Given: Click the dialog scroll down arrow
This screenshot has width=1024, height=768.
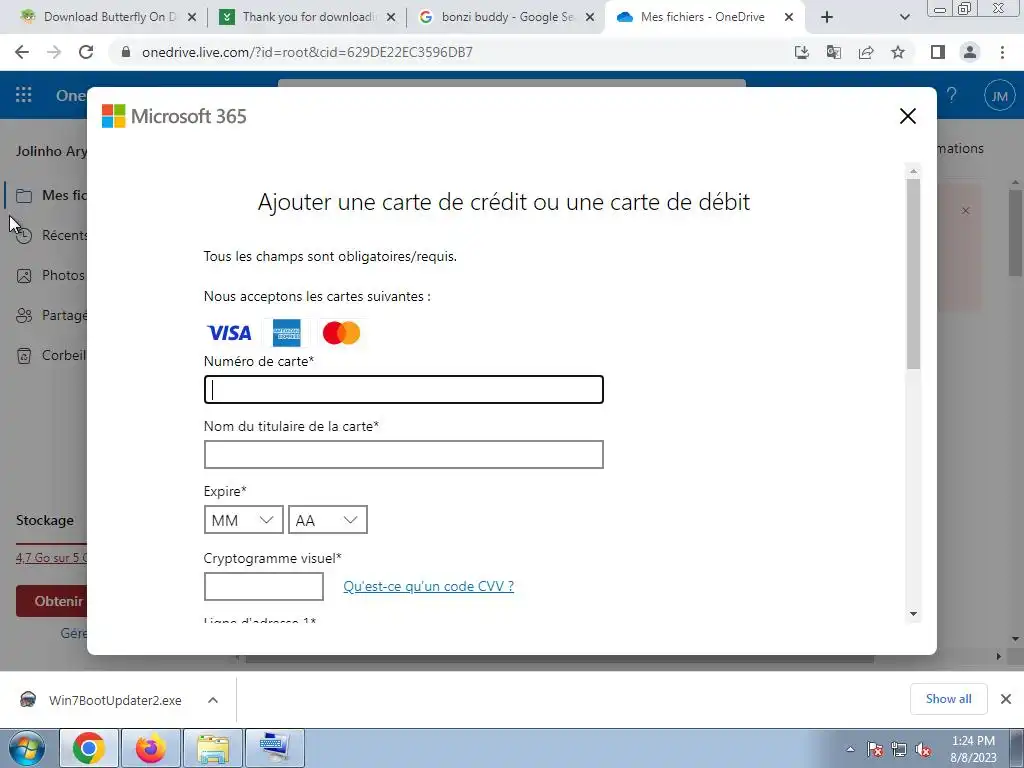Looking at the screenshot, I should (x=913, y=614).
